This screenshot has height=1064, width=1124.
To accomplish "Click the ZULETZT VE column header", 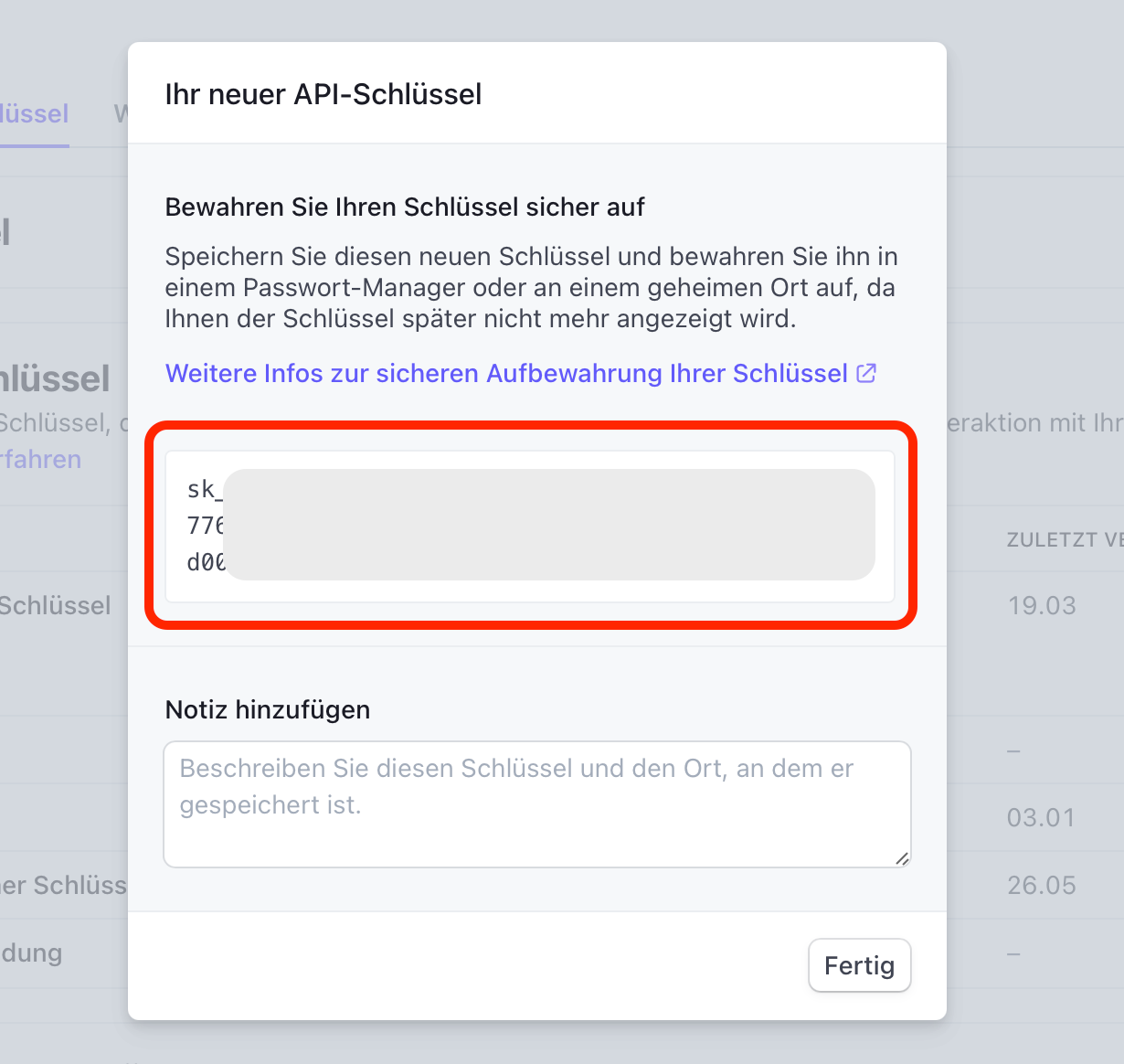I will coord(1065,540).
